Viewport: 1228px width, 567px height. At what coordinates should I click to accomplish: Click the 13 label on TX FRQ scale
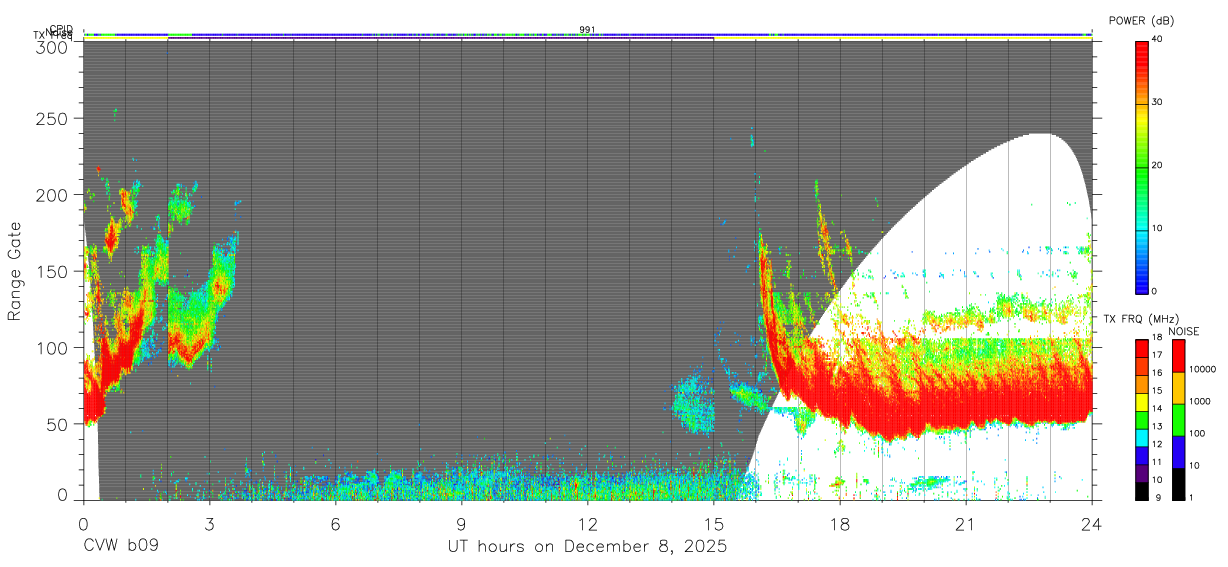pos(1157,426)
